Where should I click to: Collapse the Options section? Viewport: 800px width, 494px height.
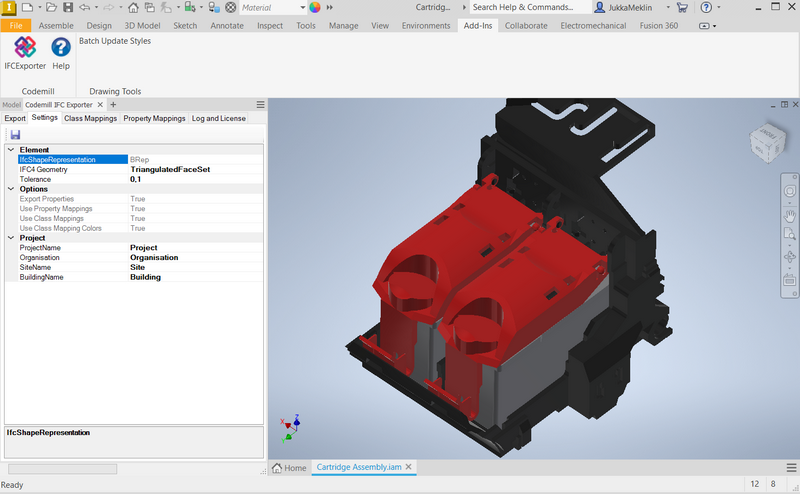click(11, 189)
